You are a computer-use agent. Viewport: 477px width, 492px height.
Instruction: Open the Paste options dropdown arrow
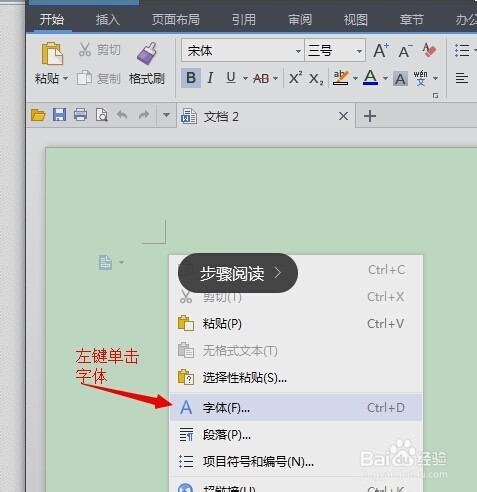click(x=65, y=79)
